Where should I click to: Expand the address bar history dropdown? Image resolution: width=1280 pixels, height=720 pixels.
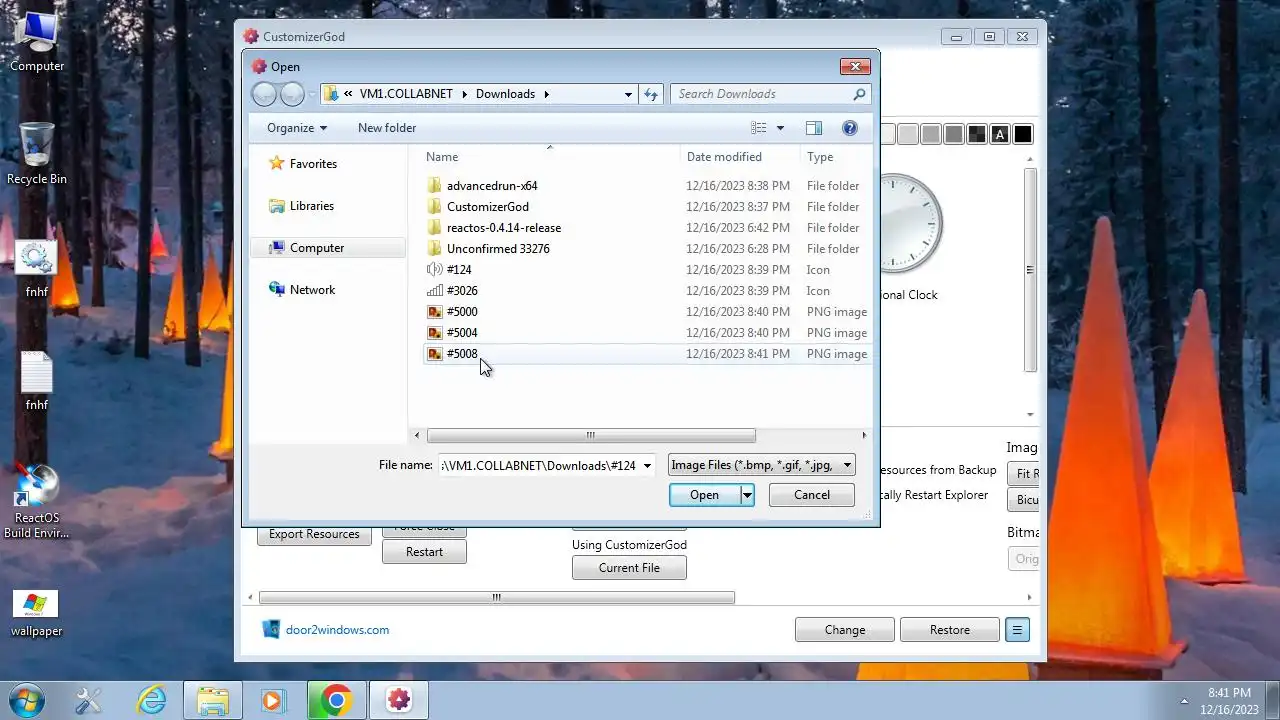tap(628, 94)
